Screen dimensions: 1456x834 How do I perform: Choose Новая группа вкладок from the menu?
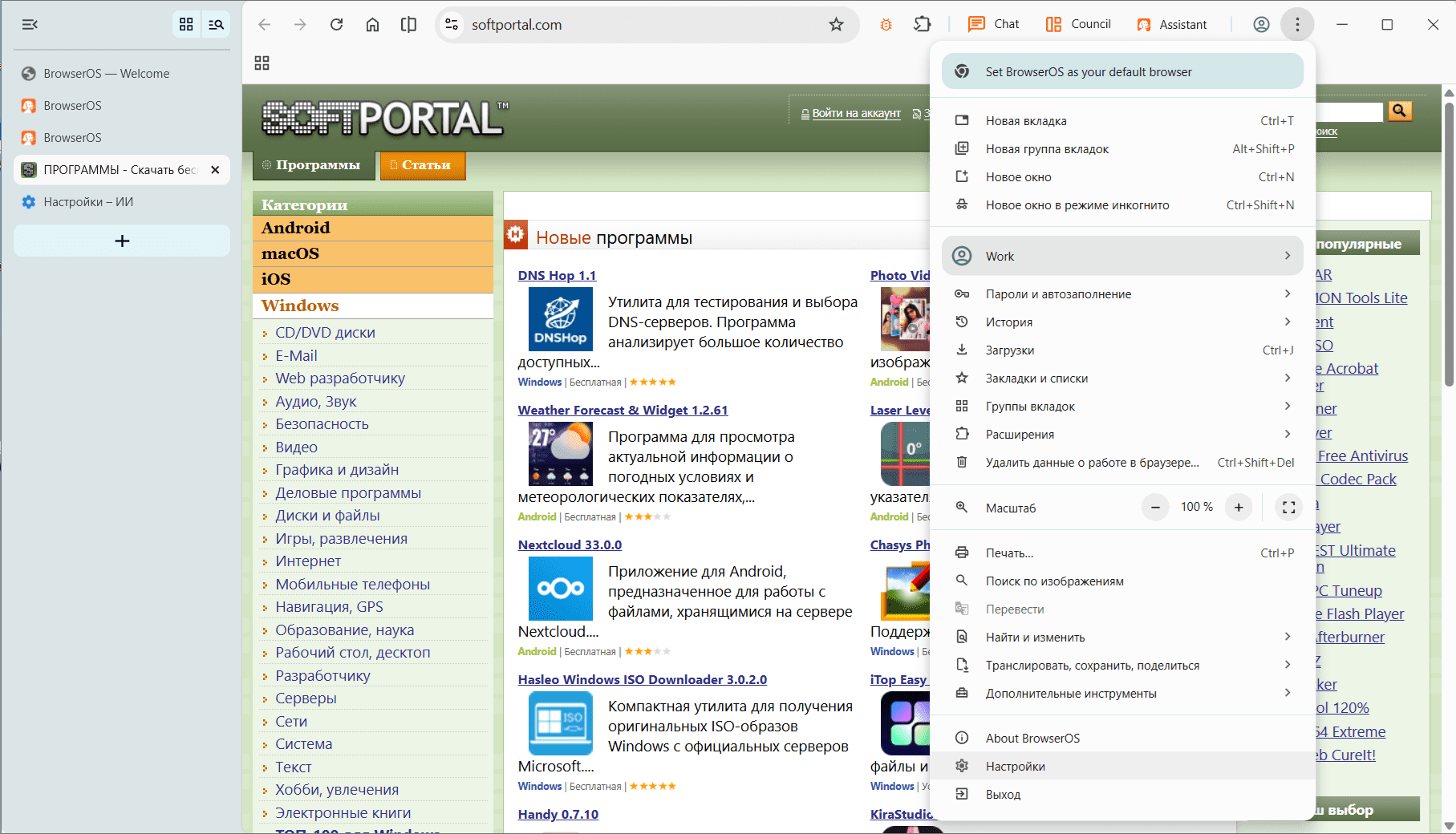[1122, 149]
